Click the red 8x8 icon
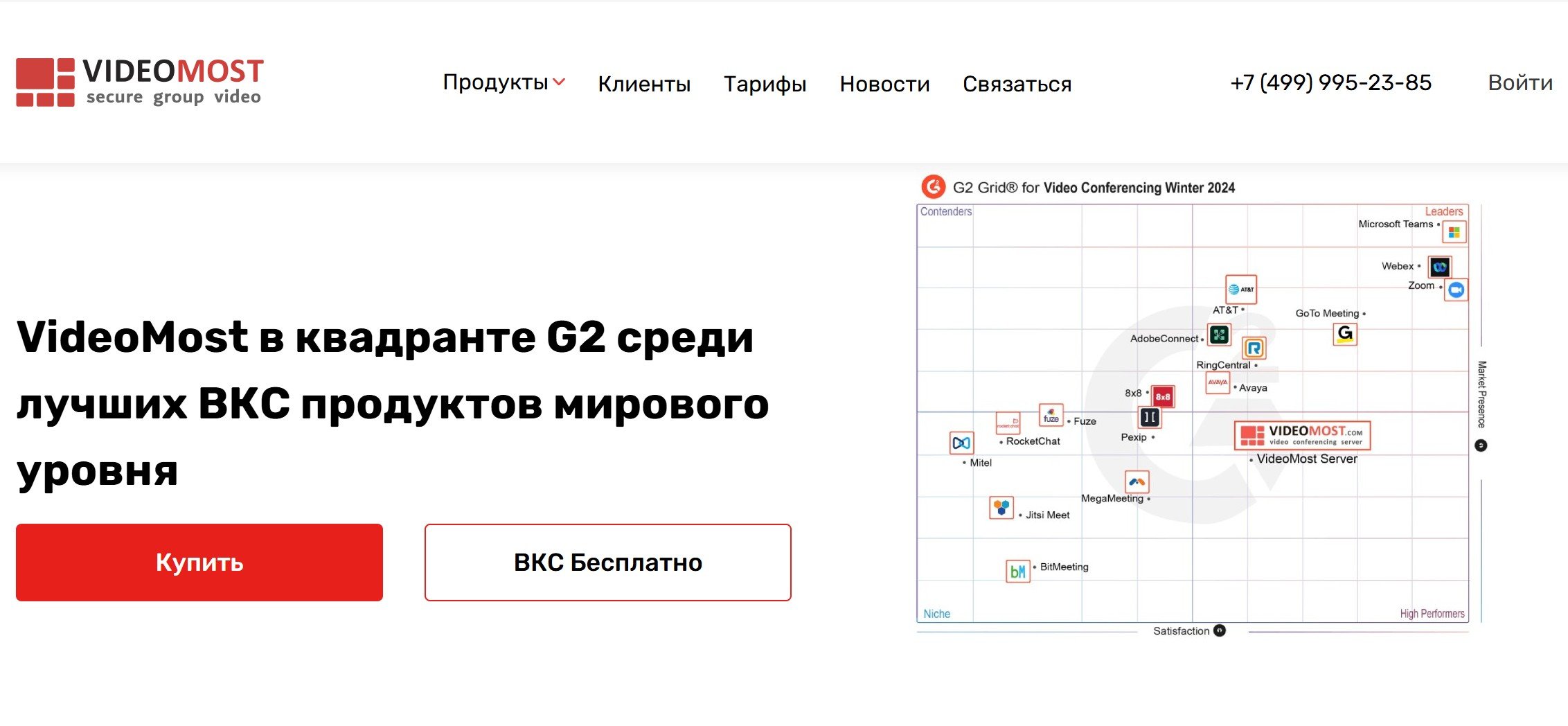Screen dimensions: 1568x726 click(1163, 397)
